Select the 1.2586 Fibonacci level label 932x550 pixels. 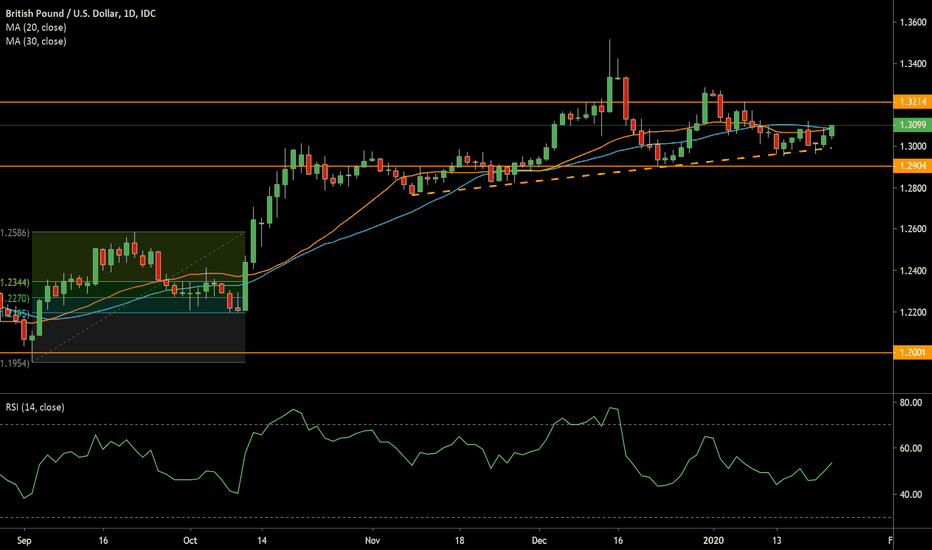16,233
